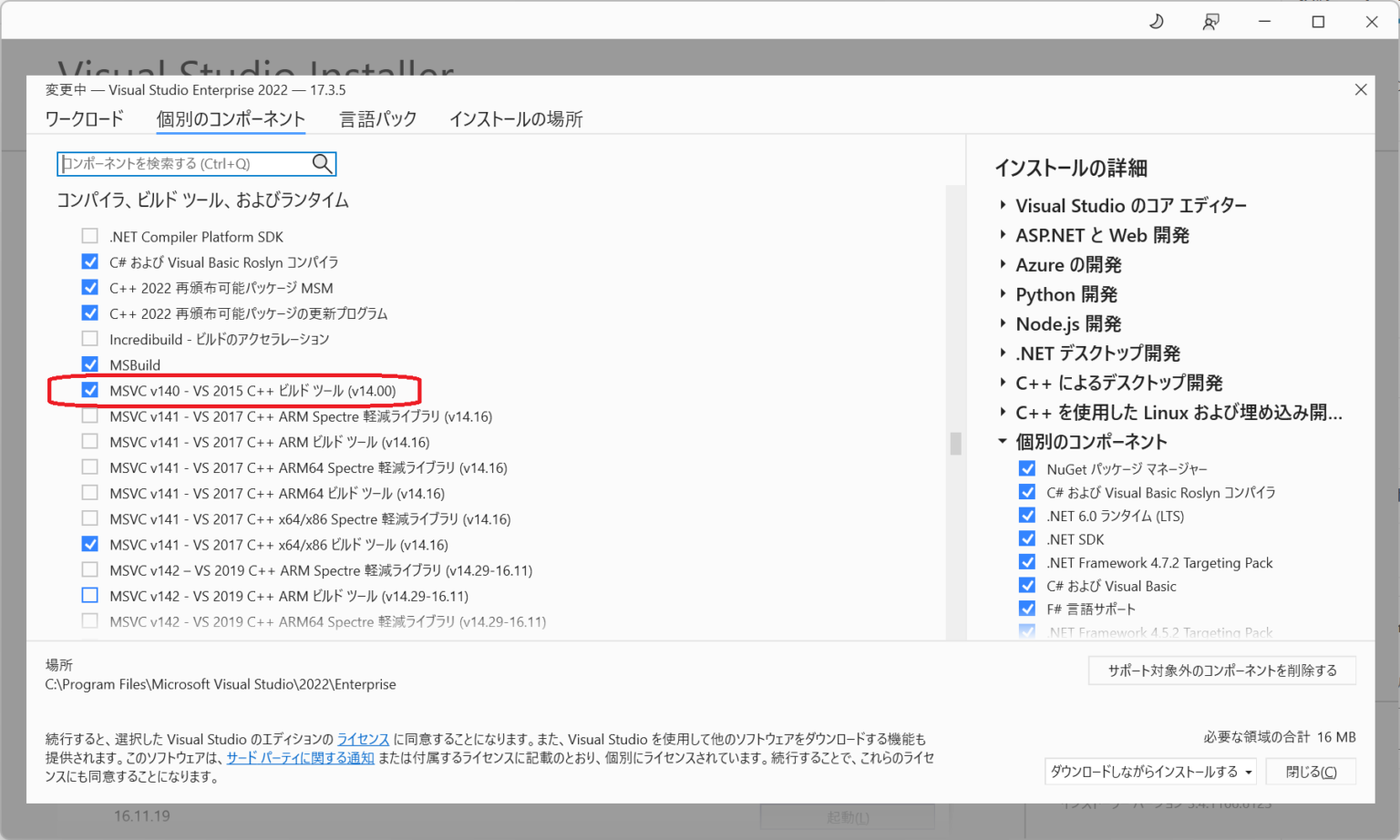Check Incredibuild - ビルドのアクセラレーション

coord(90,338)
